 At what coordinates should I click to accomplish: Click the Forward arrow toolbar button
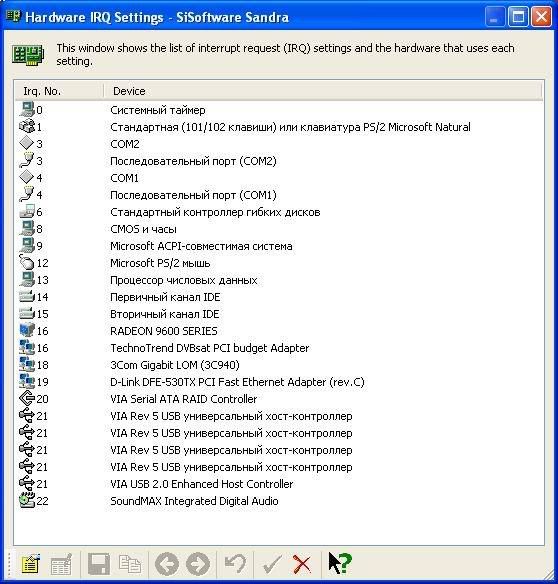point(198,564)
